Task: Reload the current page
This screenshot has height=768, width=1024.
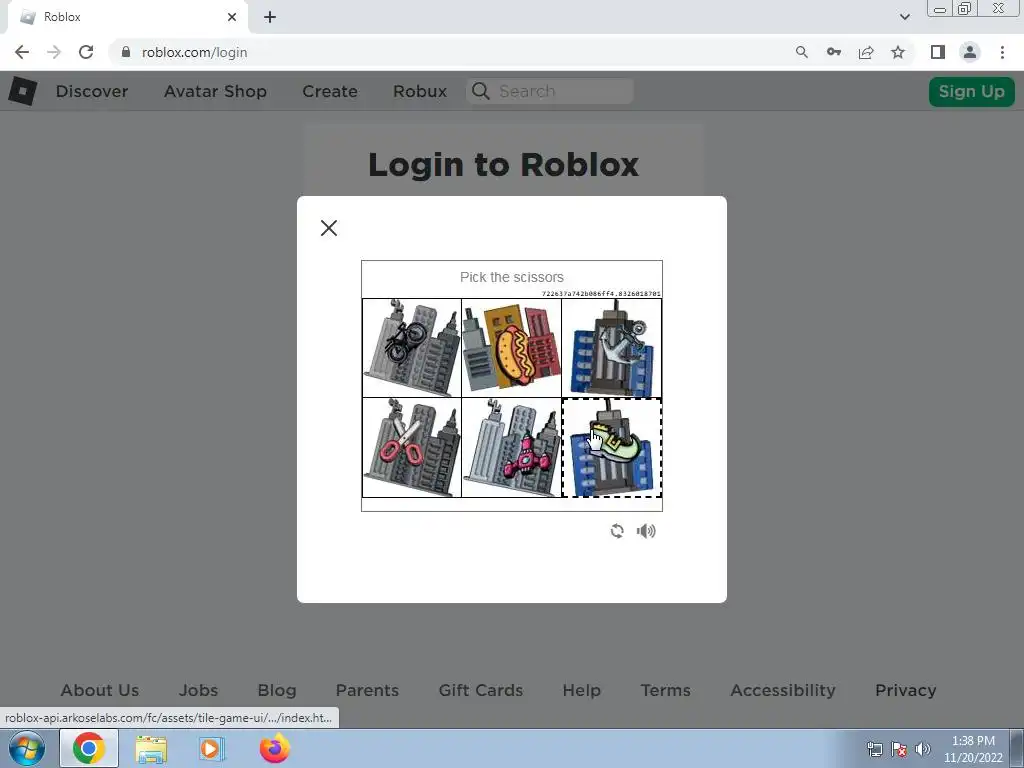Action: click(x=86, y=52)
